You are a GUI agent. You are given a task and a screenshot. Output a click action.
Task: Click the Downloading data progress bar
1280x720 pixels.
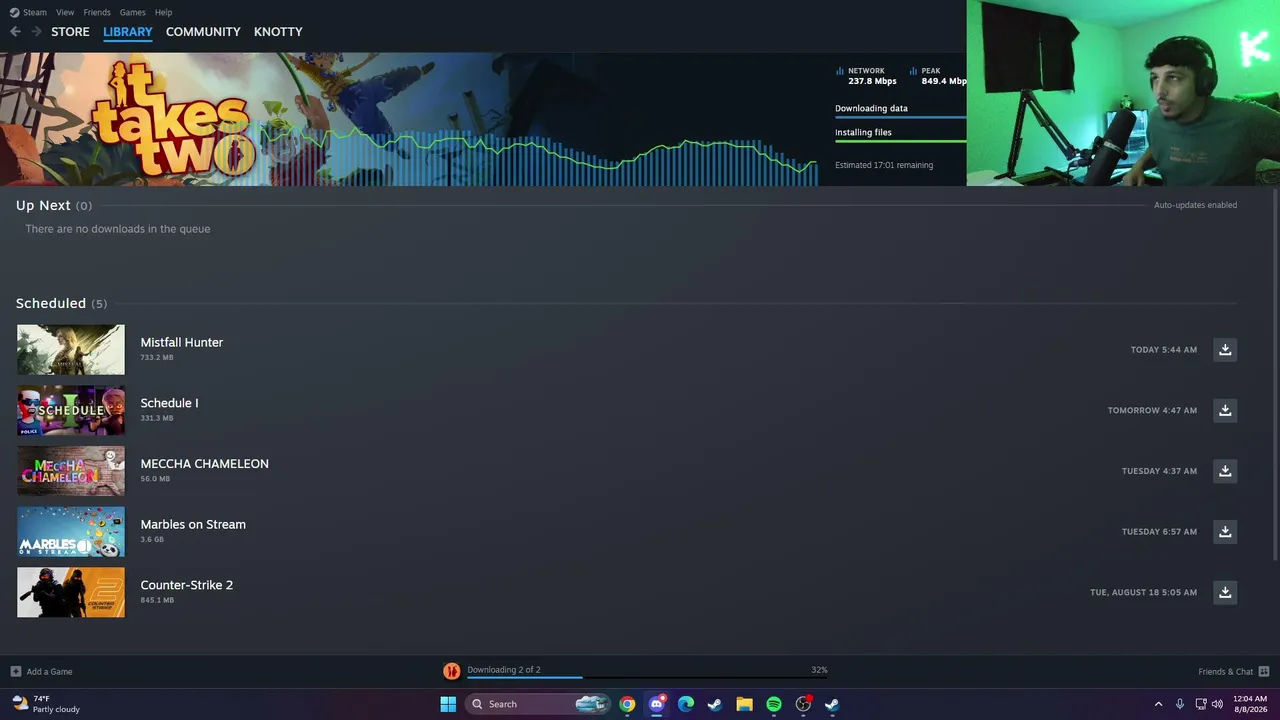pyautogui.click(x=901, y=117)
